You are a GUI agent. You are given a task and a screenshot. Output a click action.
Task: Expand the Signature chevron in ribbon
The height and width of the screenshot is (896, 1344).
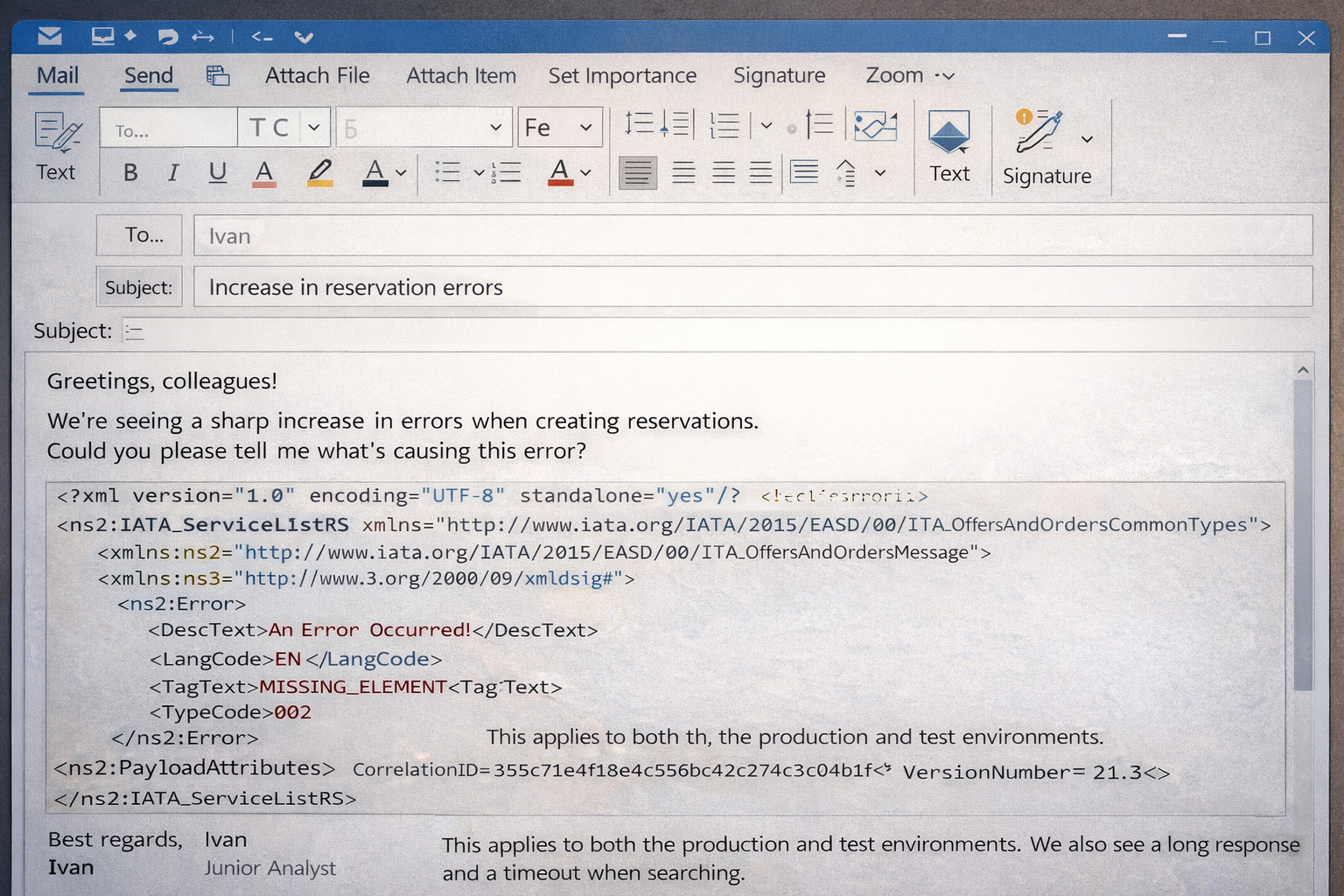1087,139
